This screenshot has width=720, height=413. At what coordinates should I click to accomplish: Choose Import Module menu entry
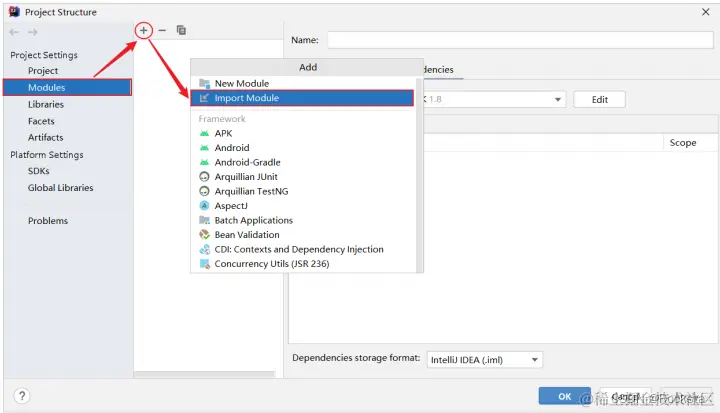(302, 98)
